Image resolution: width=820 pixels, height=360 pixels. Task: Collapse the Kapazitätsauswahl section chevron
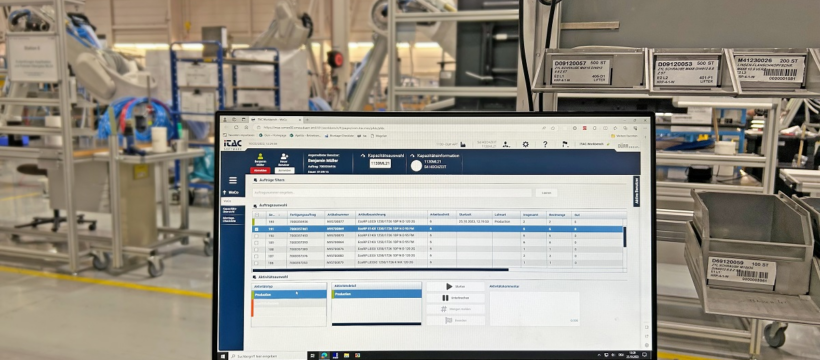[x=363, y=155]
